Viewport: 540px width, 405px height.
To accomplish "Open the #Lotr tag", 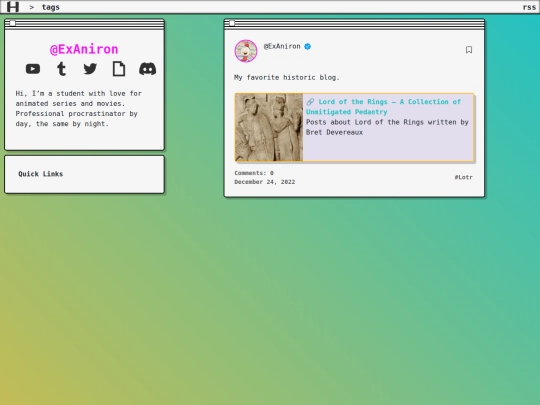I will [464, 177].
